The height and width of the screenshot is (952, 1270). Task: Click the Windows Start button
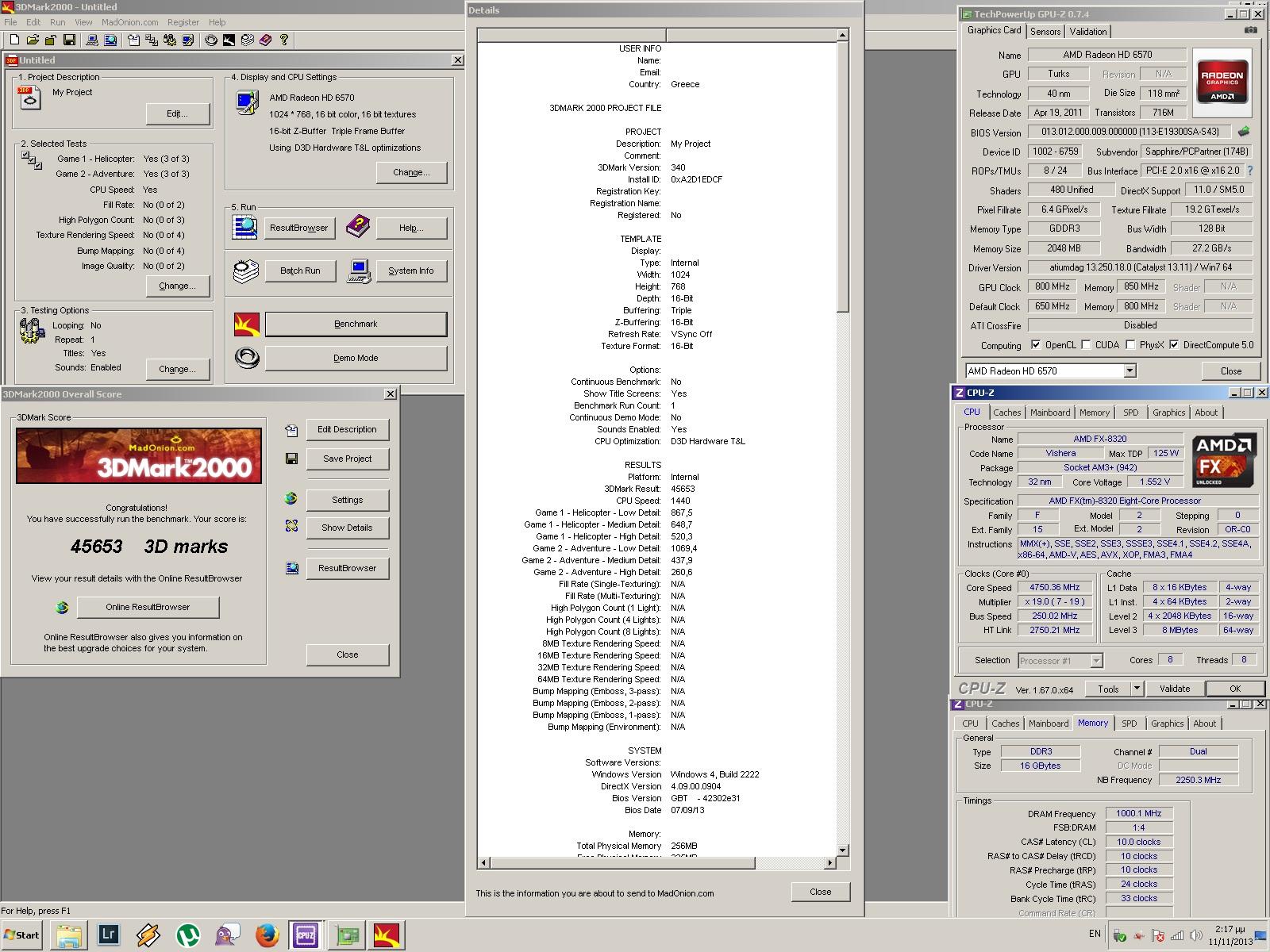(x=22, y=935)
